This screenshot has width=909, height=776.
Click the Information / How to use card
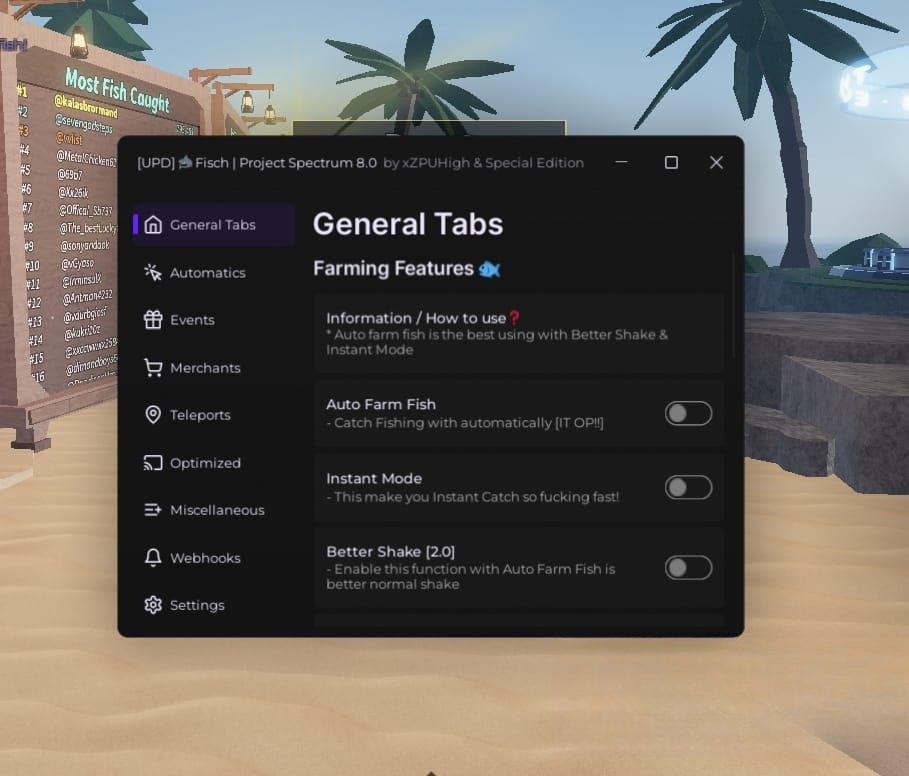pos(518,333)
